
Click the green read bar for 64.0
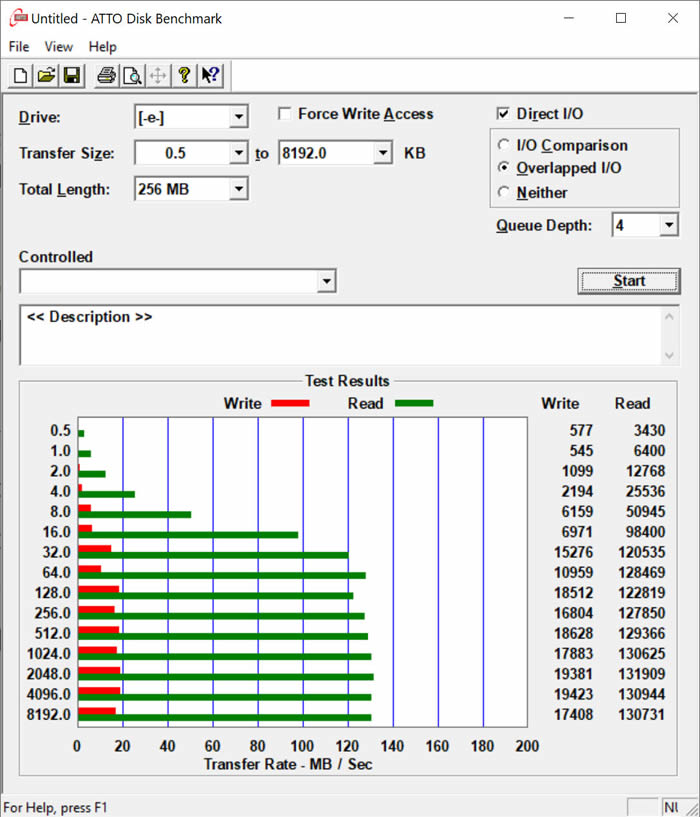coord(222,575)
